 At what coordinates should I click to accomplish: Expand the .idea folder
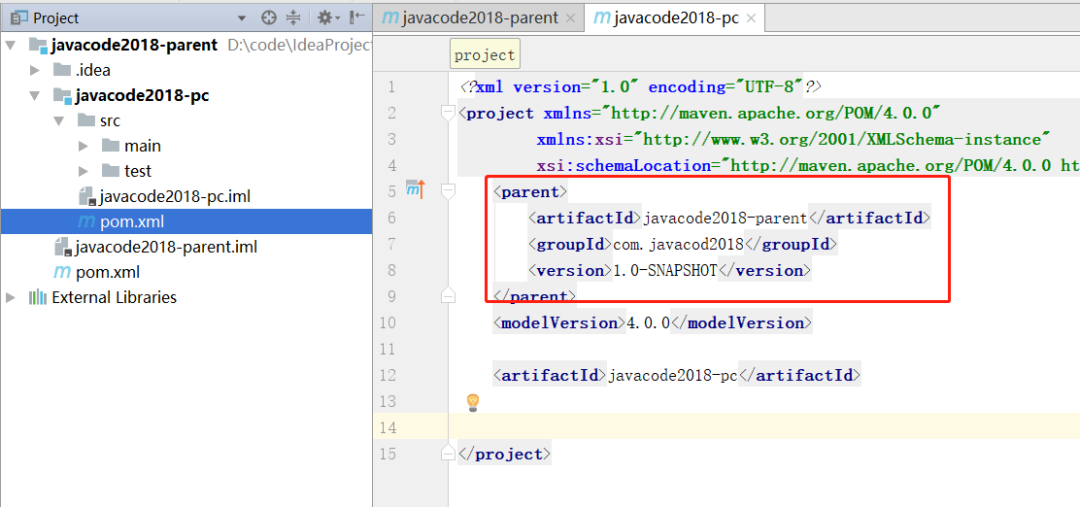click(35, 70)
